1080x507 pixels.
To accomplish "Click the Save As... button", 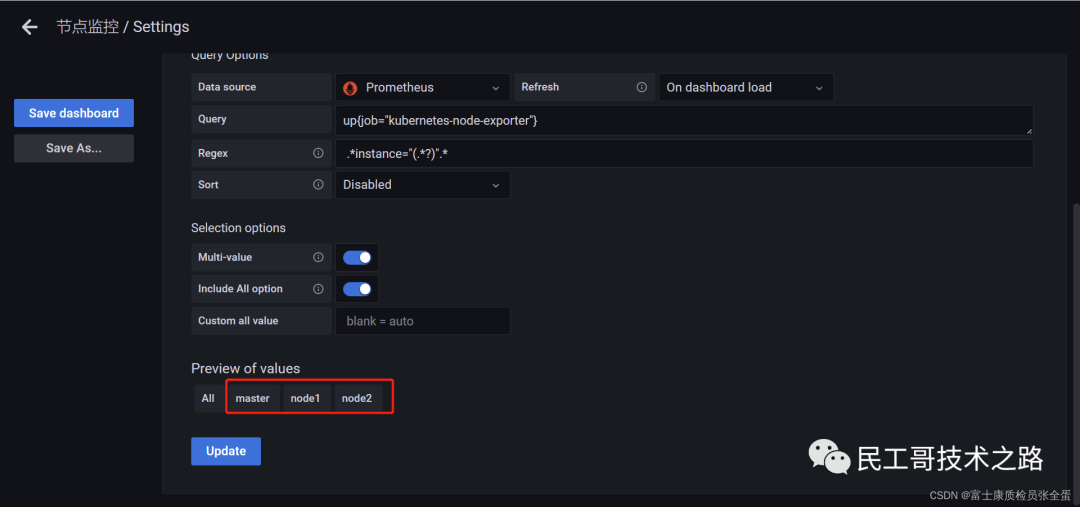I will point(74,148).
